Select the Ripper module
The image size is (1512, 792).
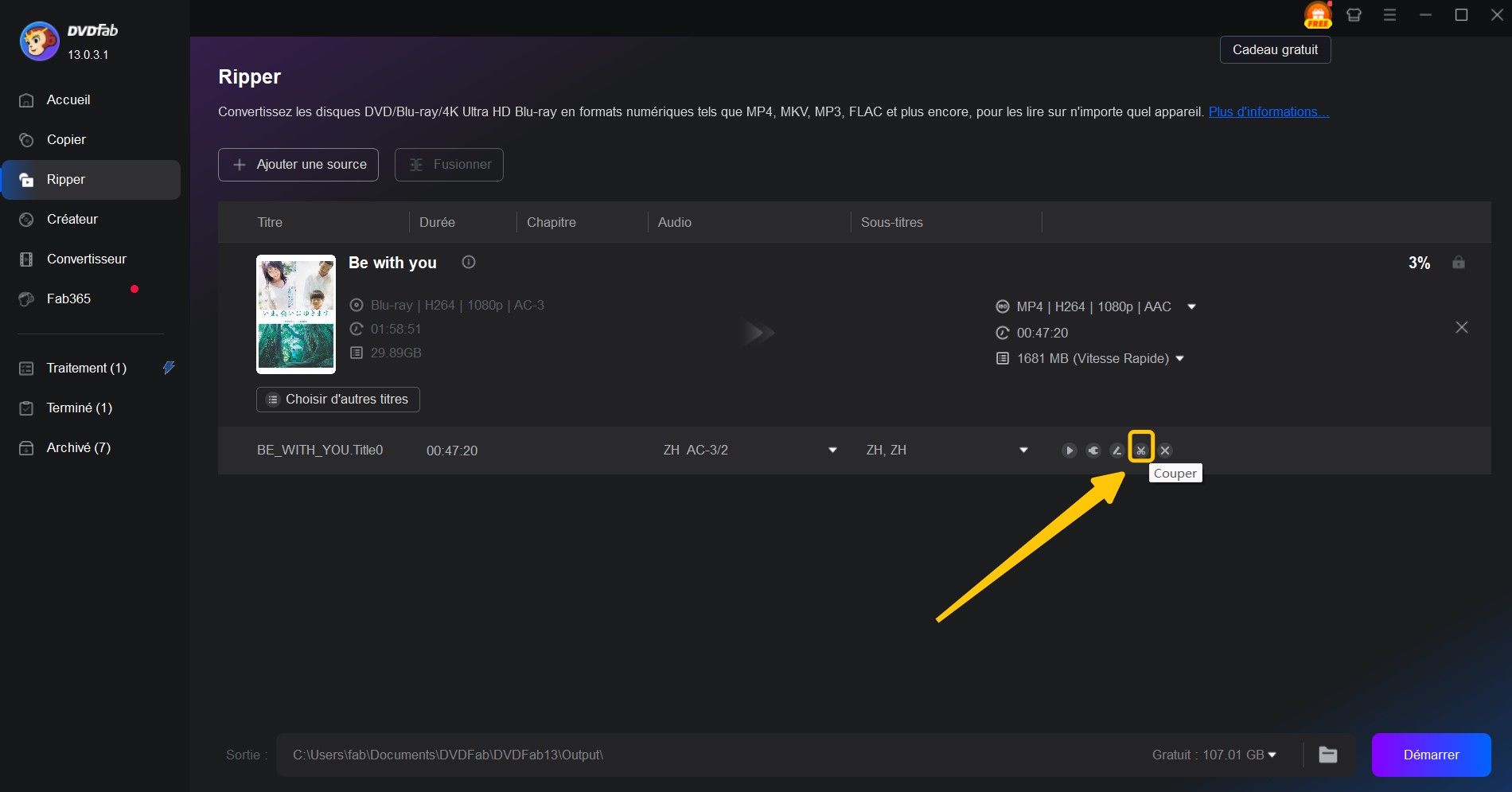tap(92, 180)
